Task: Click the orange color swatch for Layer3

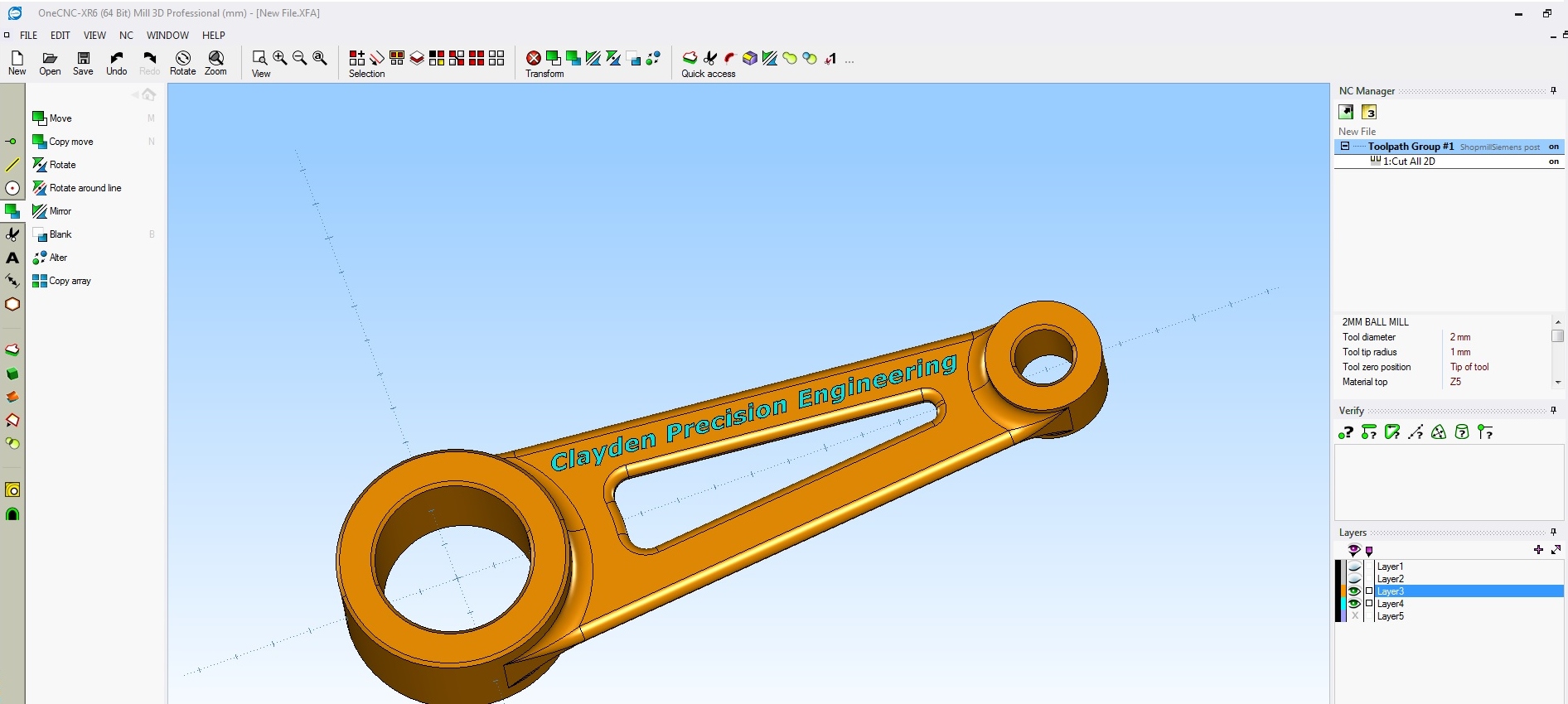Action: point(1342,591)
